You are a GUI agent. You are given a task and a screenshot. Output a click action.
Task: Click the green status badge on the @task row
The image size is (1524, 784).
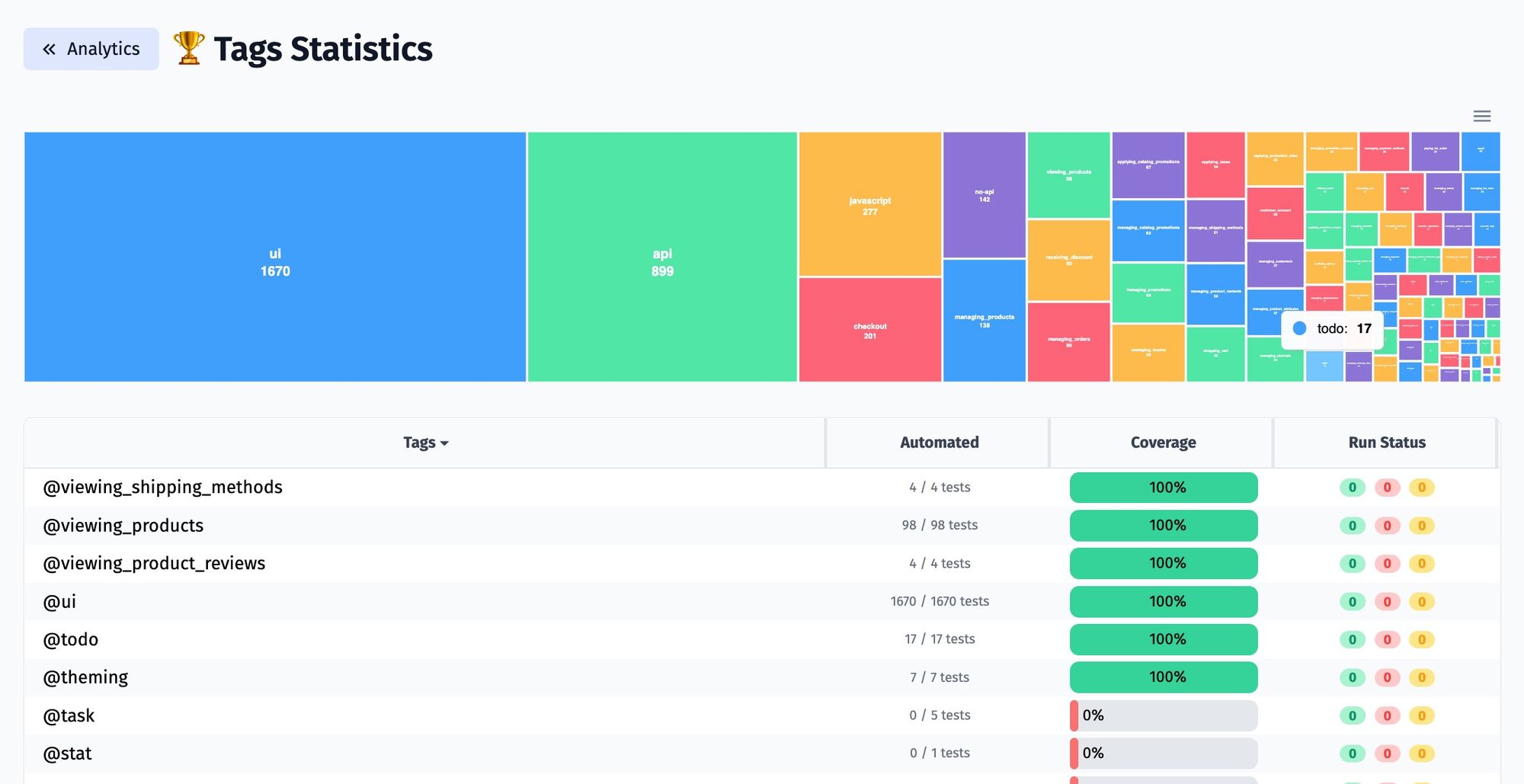pos(1352,715)
